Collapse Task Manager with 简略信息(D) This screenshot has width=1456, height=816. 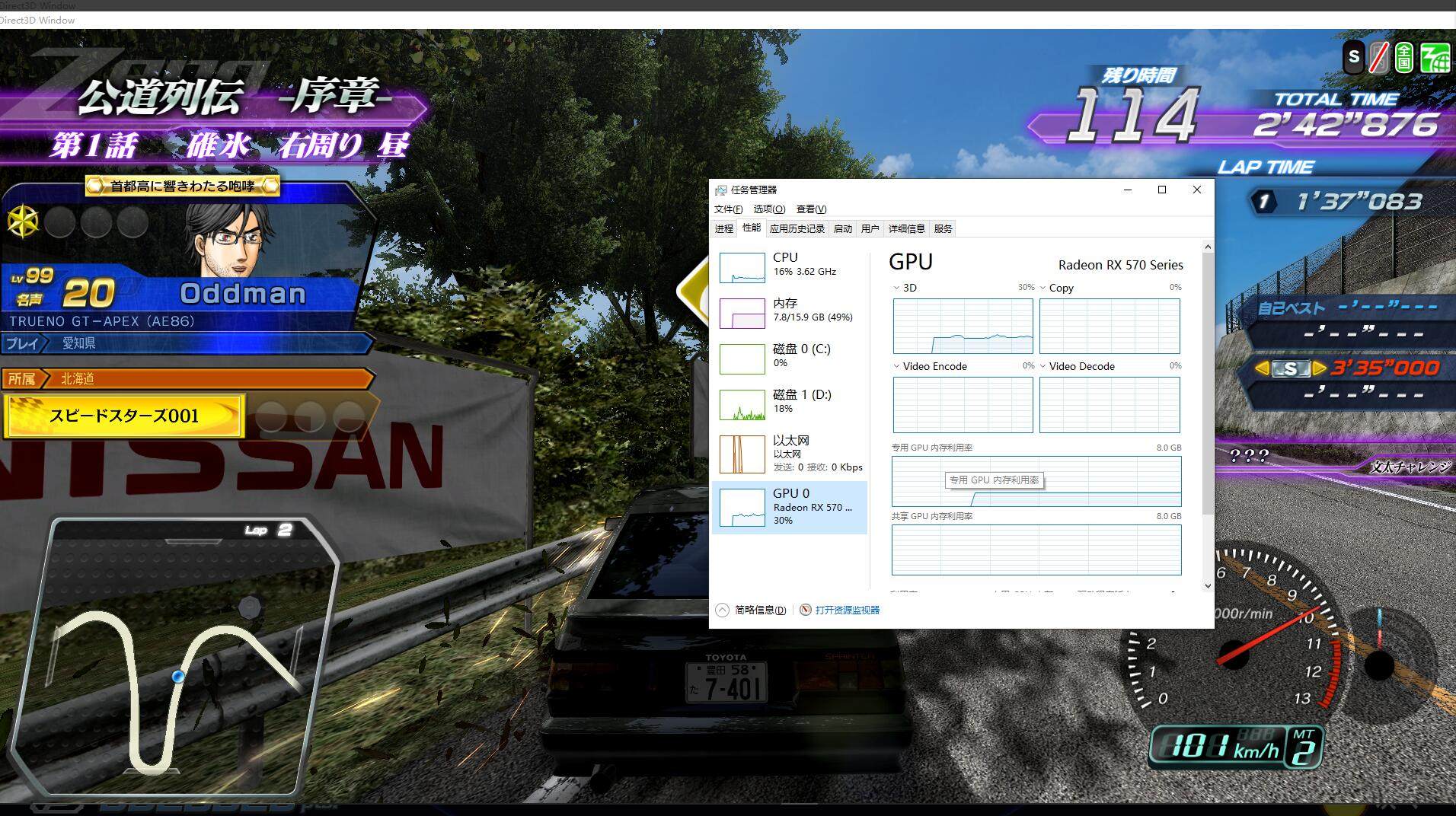751,610
